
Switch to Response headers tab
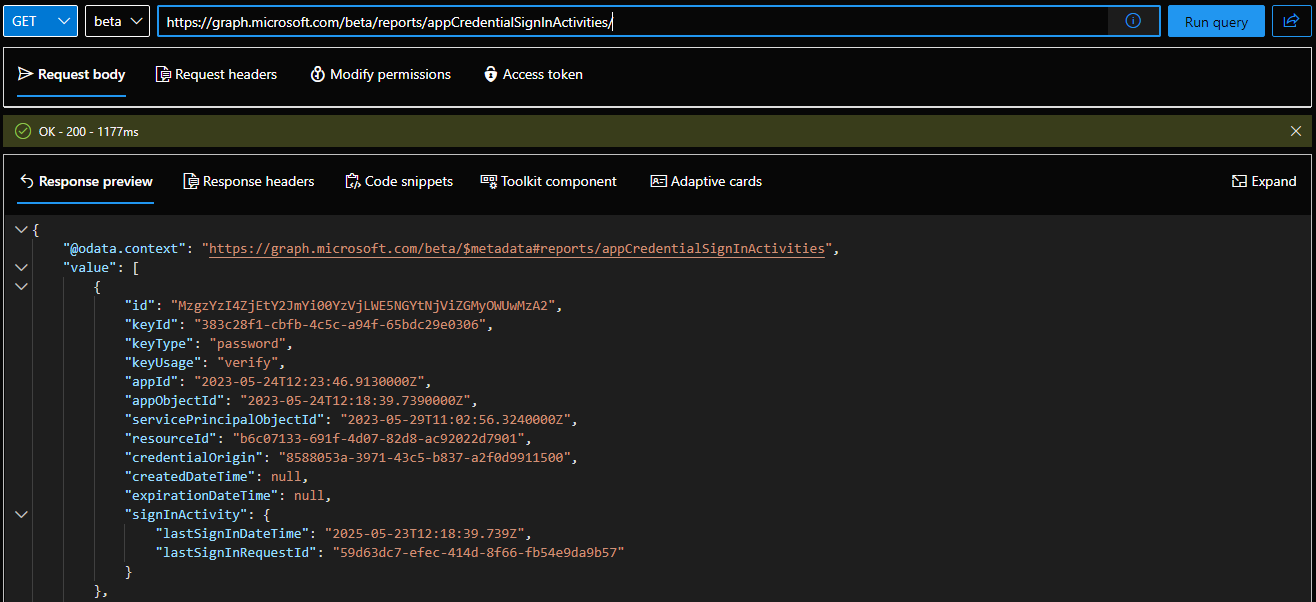point(249,181)
